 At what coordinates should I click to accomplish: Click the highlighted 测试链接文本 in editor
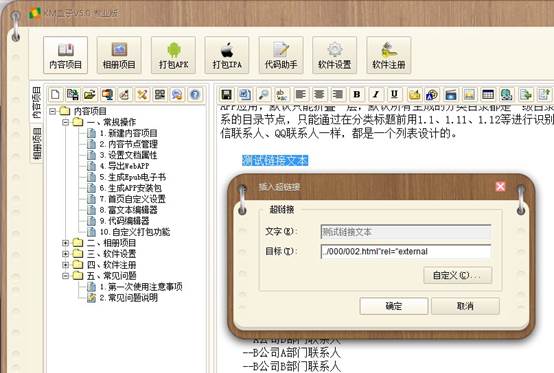point(275,160)
